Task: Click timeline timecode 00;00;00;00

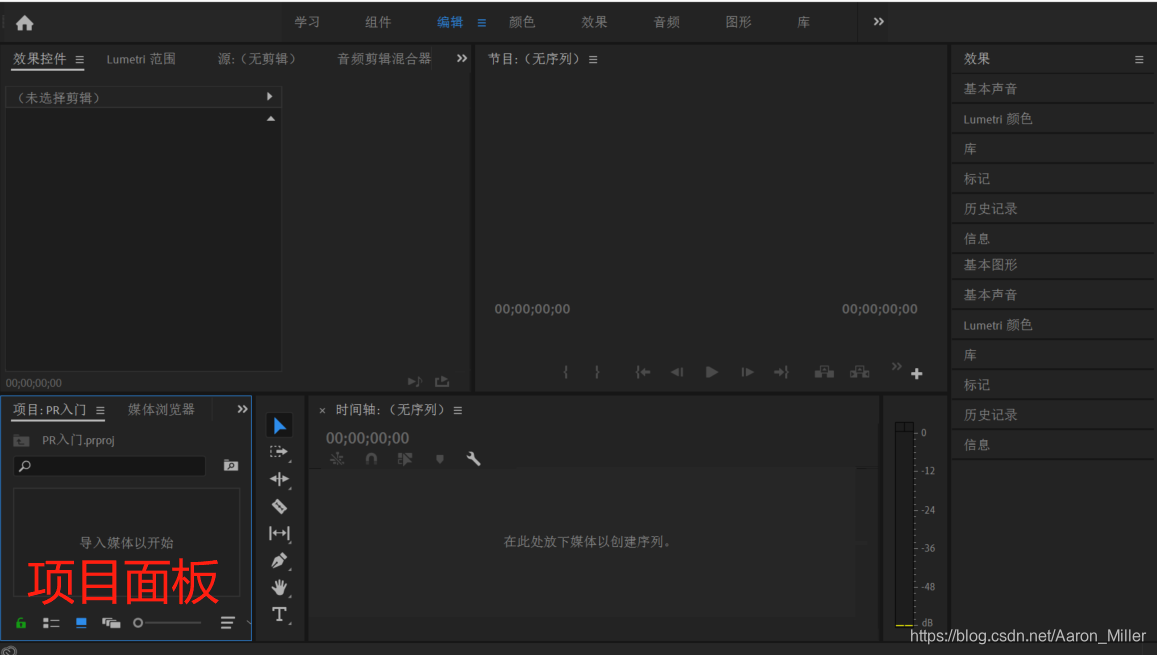Action: (367, 438)
